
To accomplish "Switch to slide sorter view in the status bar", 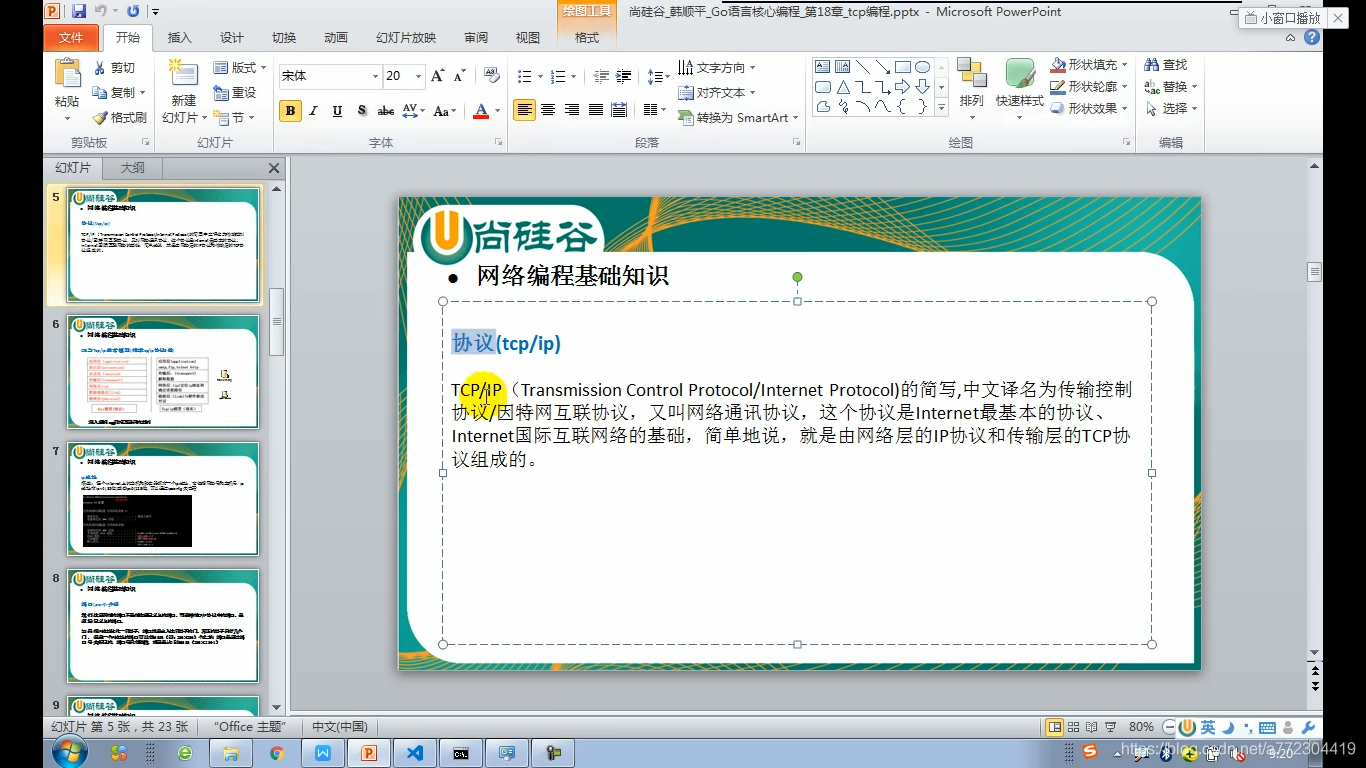I will pos(1073,727).
